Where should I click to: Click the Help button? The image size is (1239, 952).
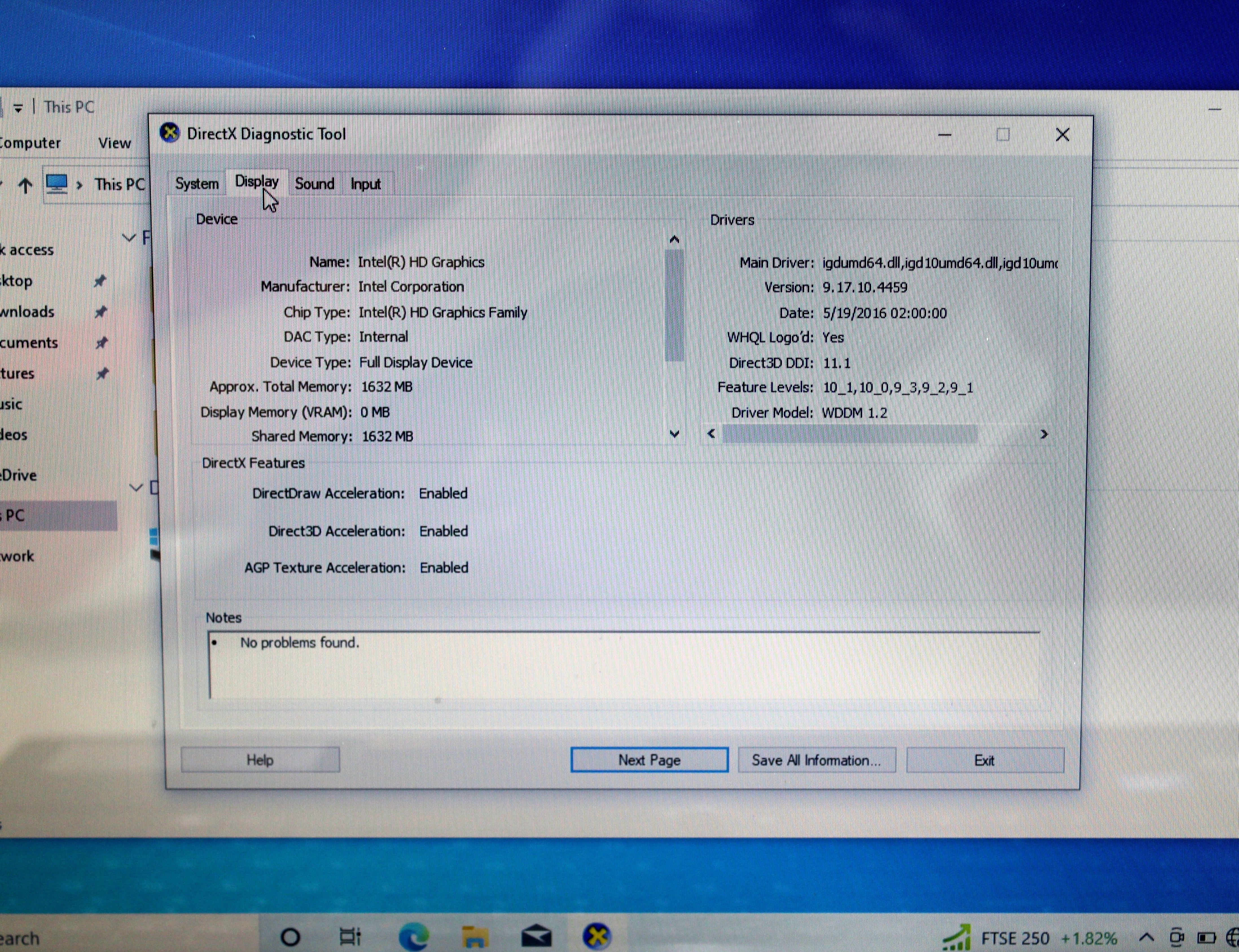click(x=260, y=760)
